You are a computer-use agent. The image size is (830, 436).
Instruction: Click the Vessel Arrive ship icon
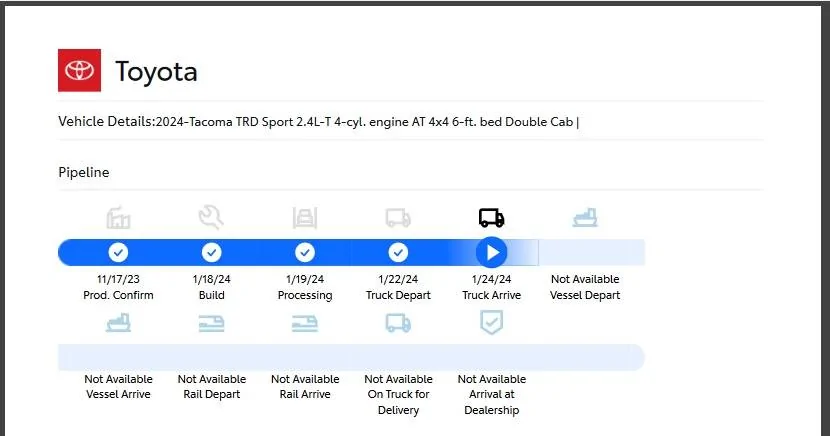tap(118, 323)
